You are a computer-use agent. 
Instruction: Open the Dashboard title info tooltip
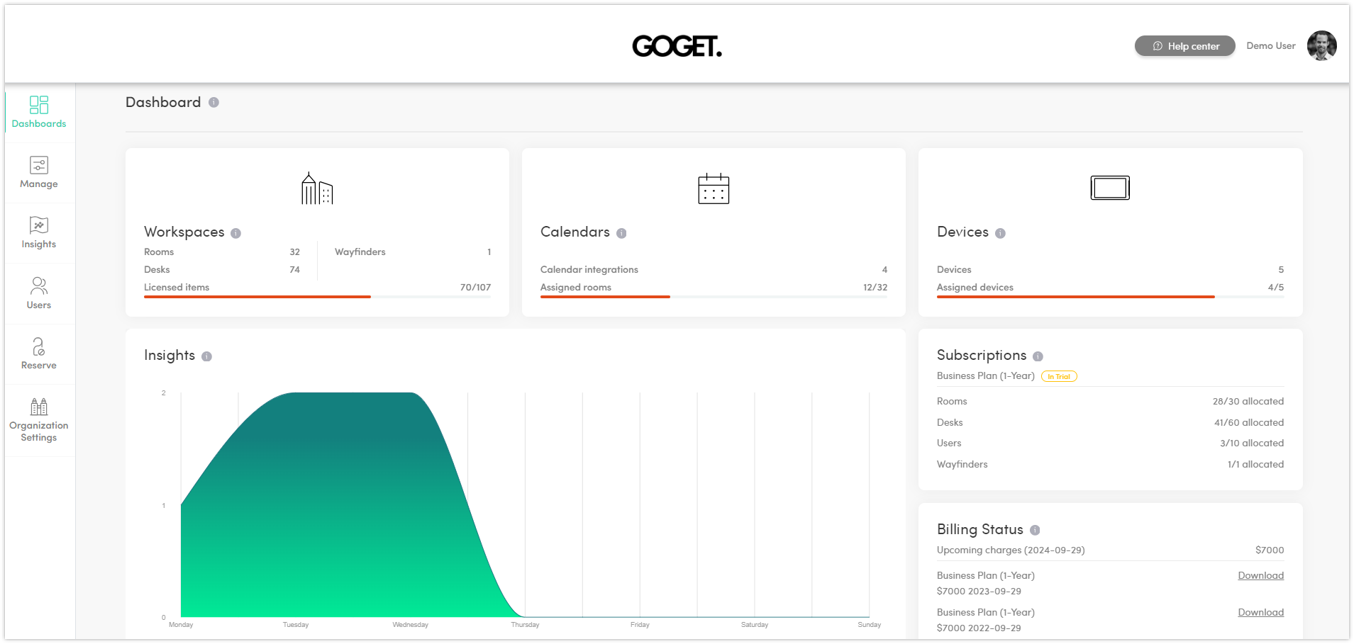click(x=213, y=101)
